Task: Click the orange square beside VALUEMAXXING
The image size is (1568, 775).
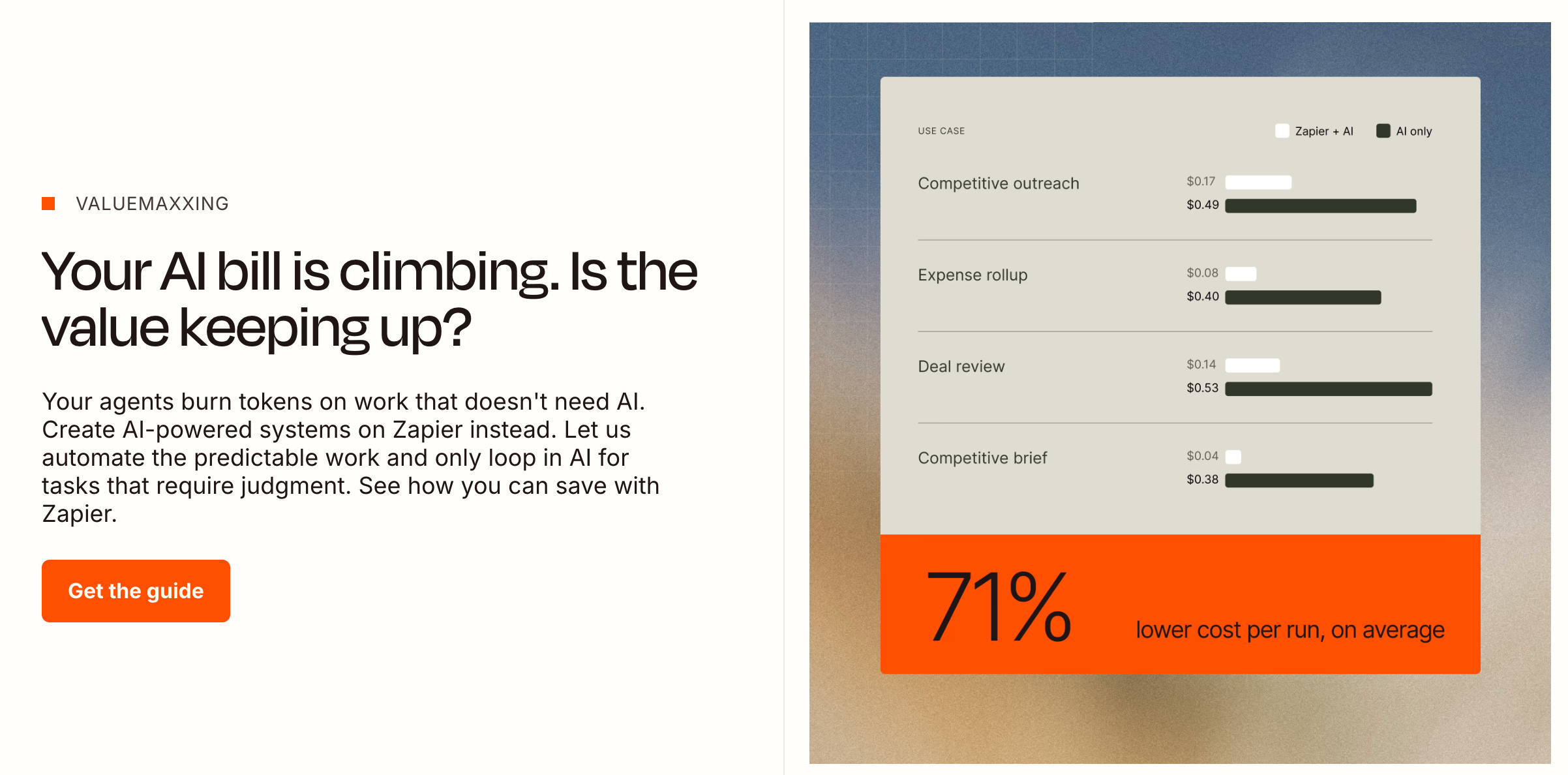Action: click(x=48, y=204)
